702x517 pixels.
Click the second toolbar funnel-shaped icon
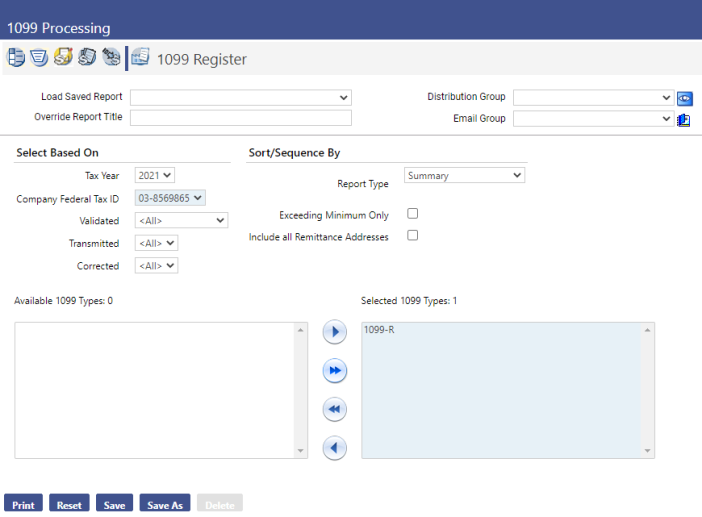coord(39,58)
